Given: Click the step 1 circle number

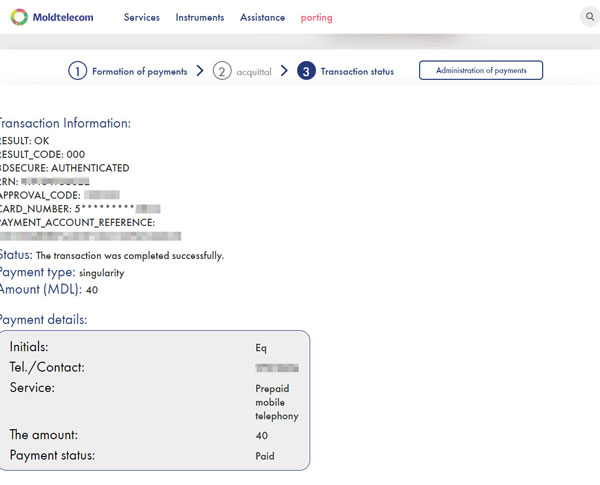Looking at the screenshot, I should pyautogui.click(x=78, y=71).
